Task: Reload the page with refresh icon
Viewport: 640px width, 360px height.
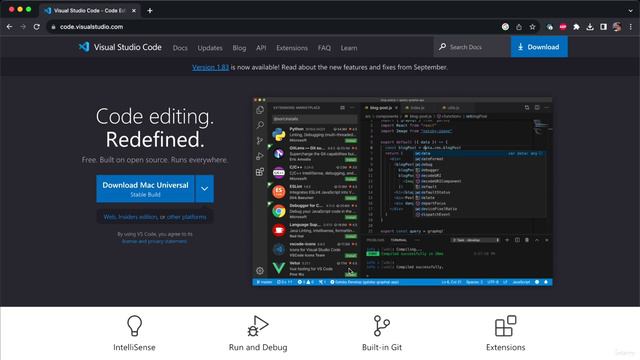Action: (36, 27)
